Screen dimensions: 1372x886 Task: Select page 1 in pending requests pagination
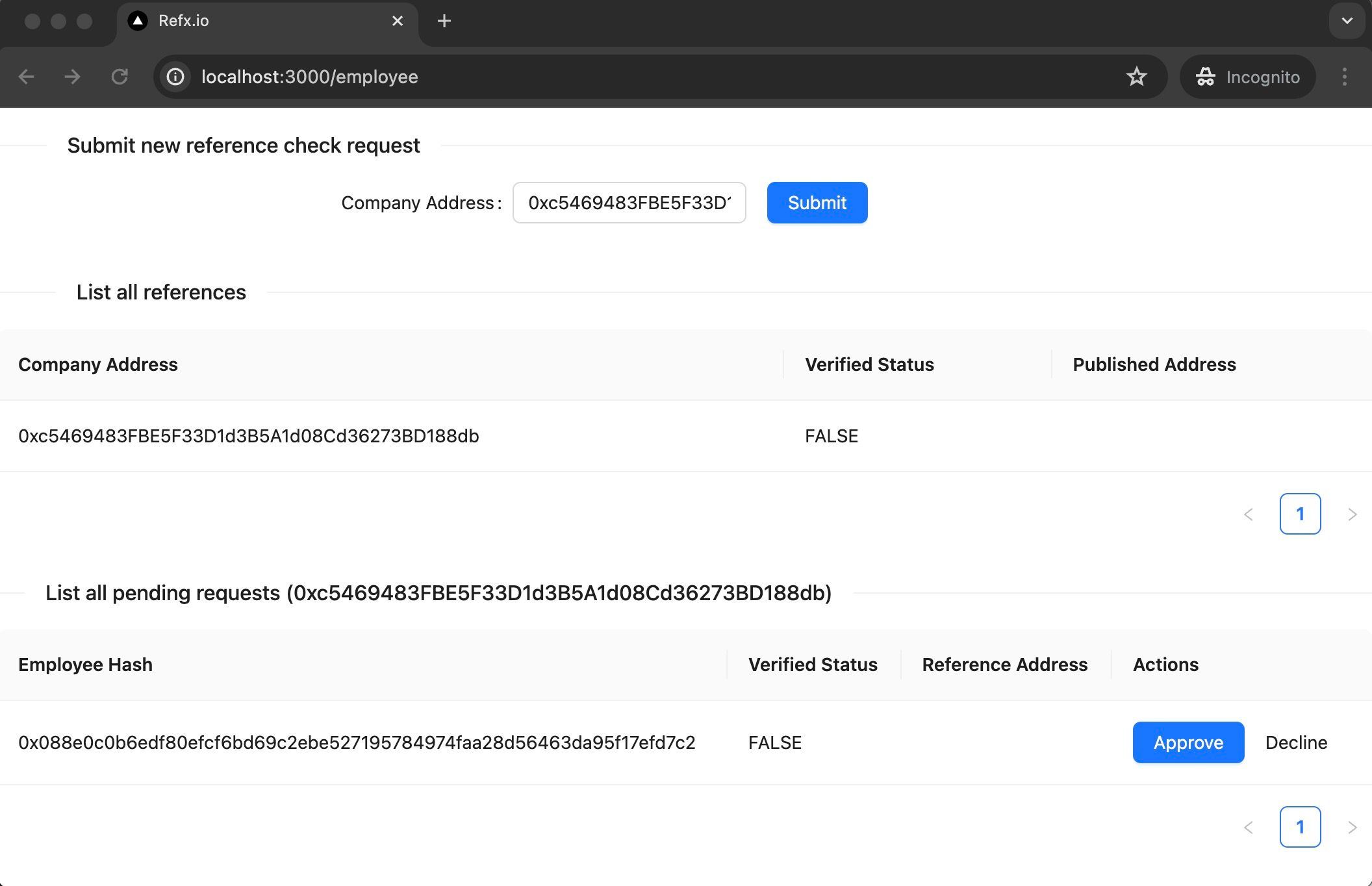pyautogui.click(x=1300, y=827)
